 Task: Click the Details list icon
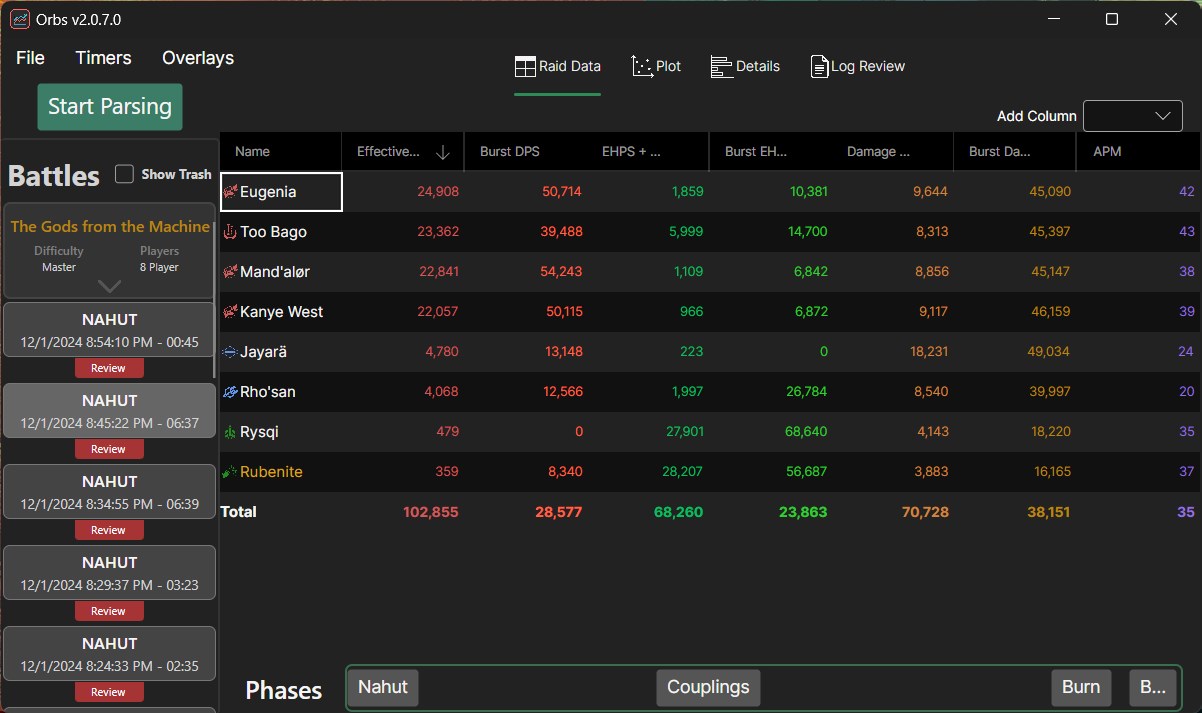coord(721,67)
